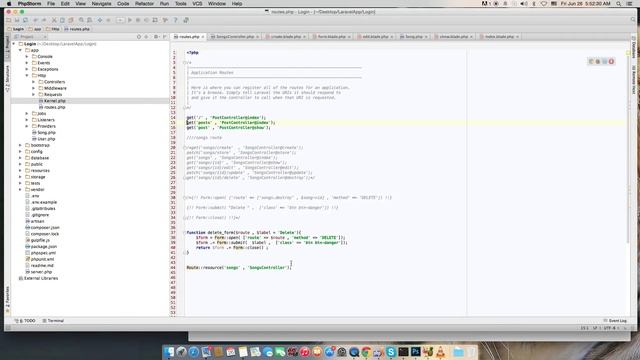The width and height of the screenshot is (640, 360).
Task: Expand the Console folder
Action: click(x=27, y=56)
